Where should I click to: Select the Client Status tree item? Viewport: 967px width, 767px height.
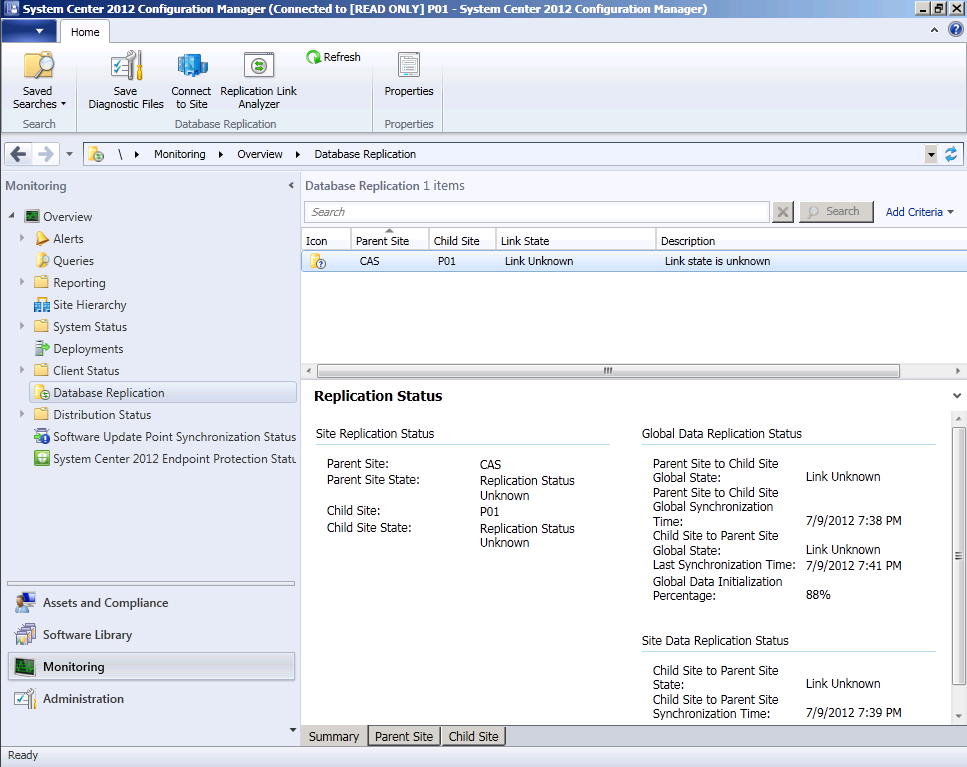[86, 371]
